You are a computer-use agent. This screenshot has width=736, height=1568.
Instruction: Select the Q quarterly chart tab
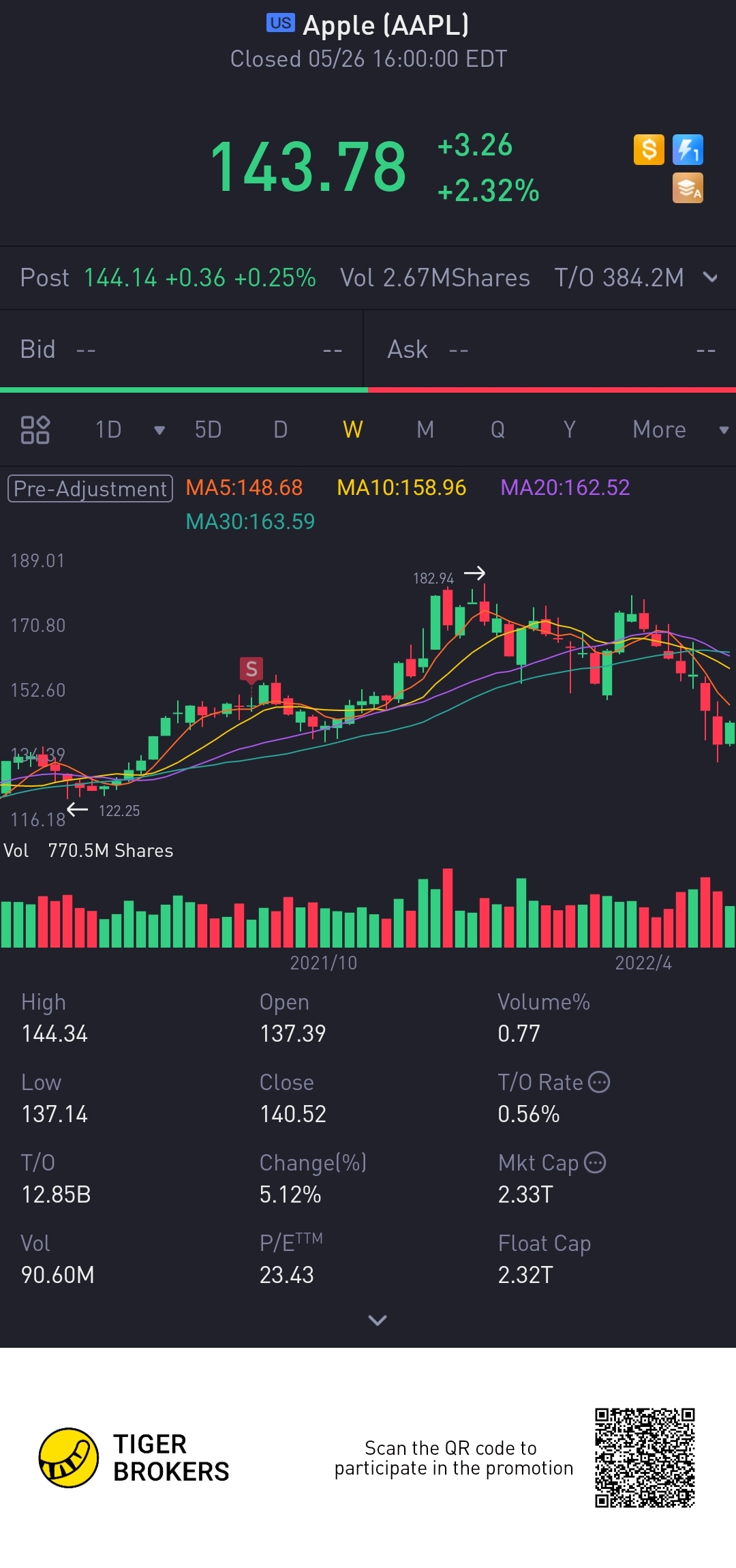pyautogui.click(x=497, y=429)
